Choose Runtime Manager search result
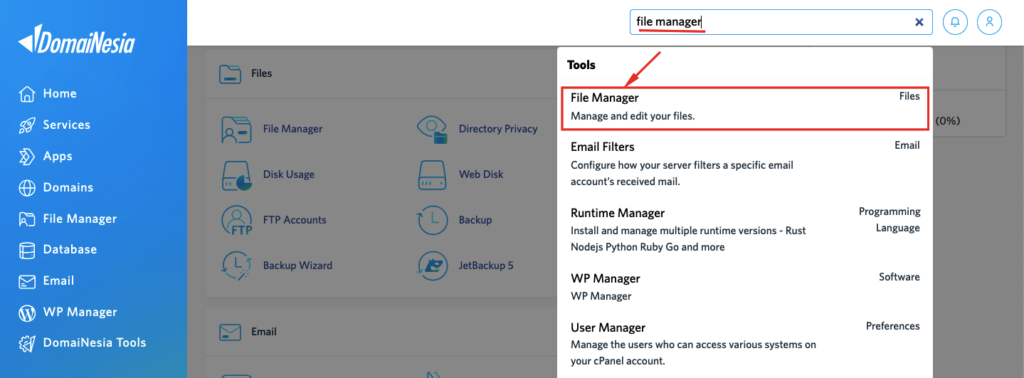Screen dimensions: 1024x378 (x=745, y=230)
